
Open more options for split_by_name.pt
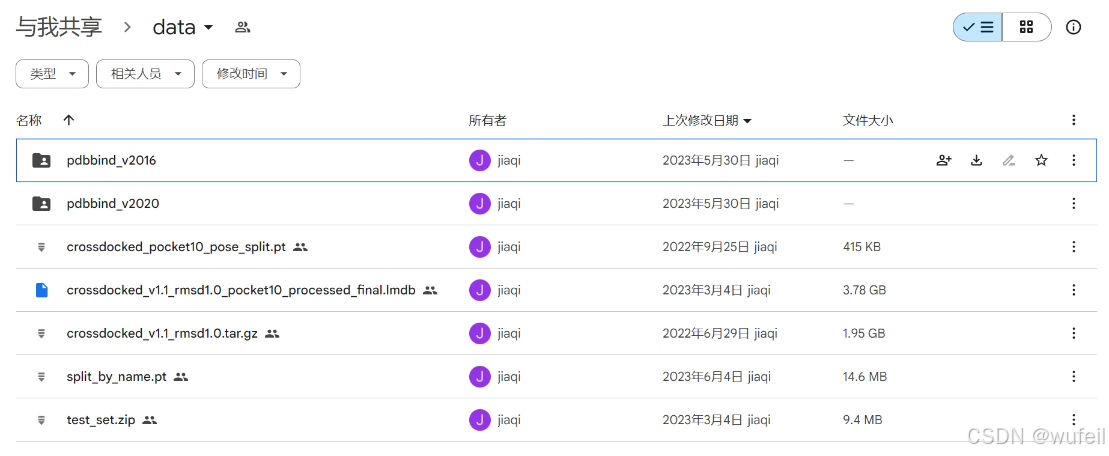pyautogui.click(x=1074, y=377)
